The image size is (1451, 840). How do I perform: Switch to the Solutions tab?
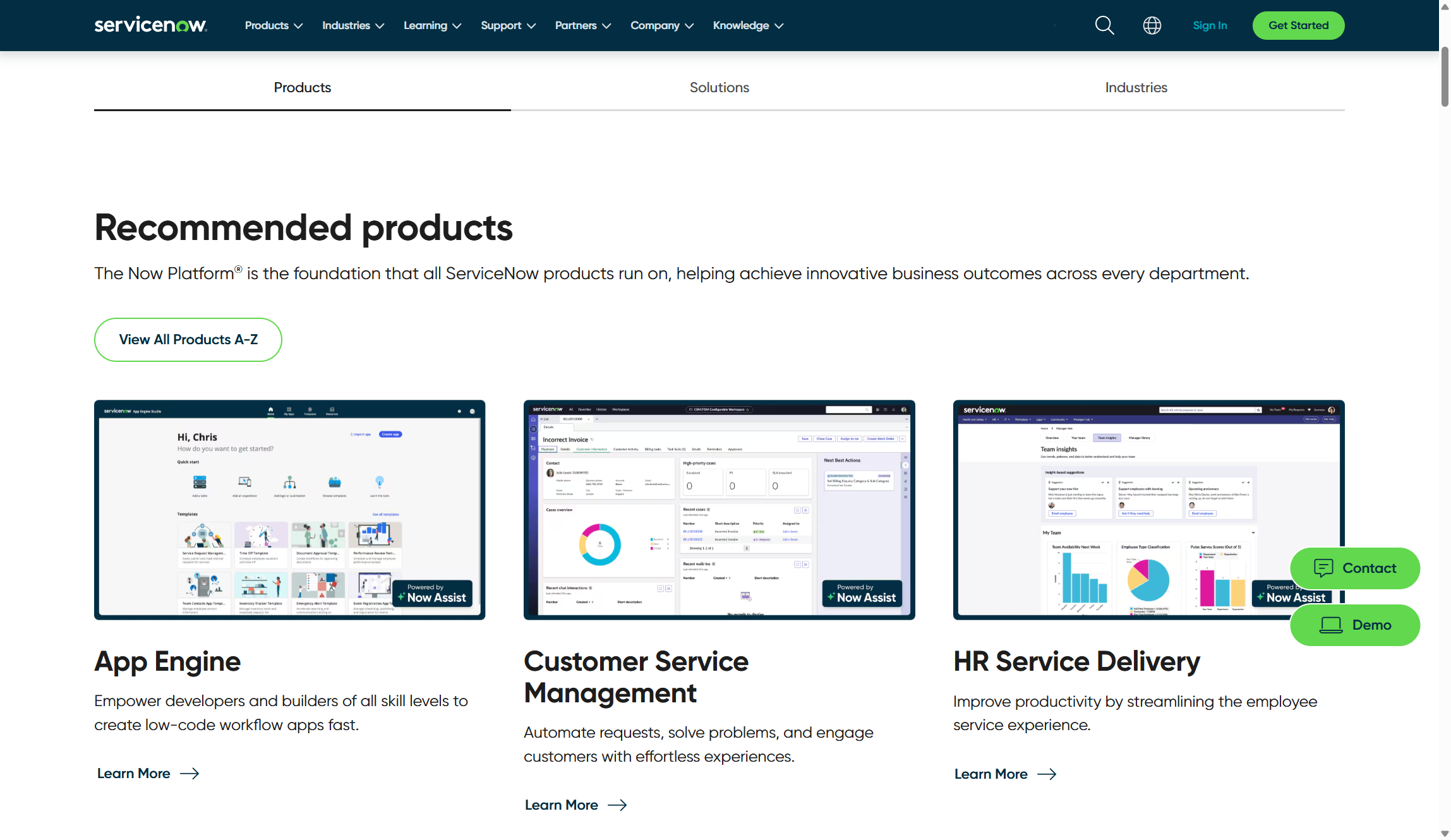click(719, 88)
